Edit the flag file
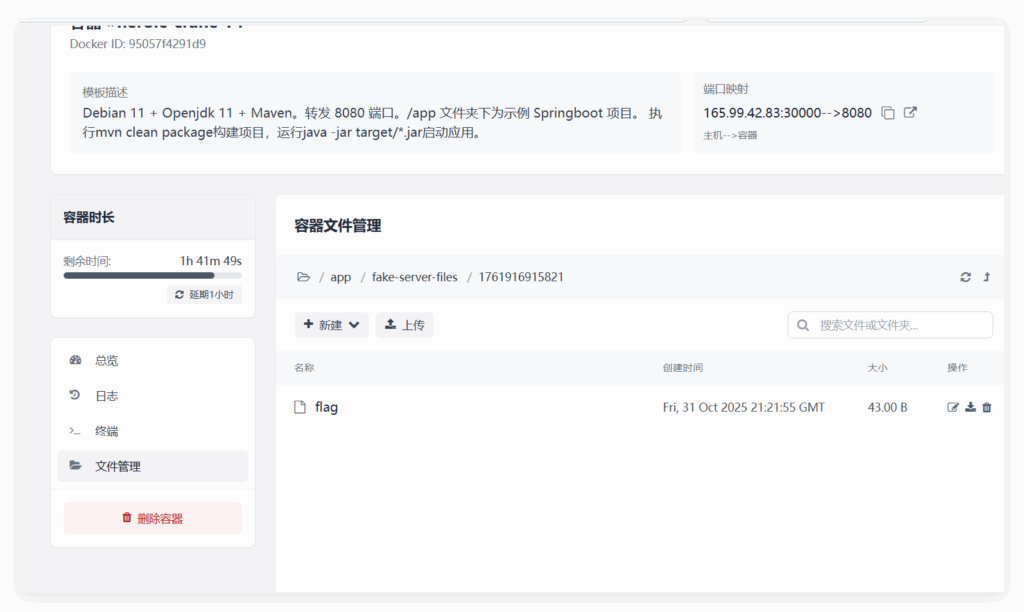Viewport: 1024px width, 612px height. (x=953, y=407)
